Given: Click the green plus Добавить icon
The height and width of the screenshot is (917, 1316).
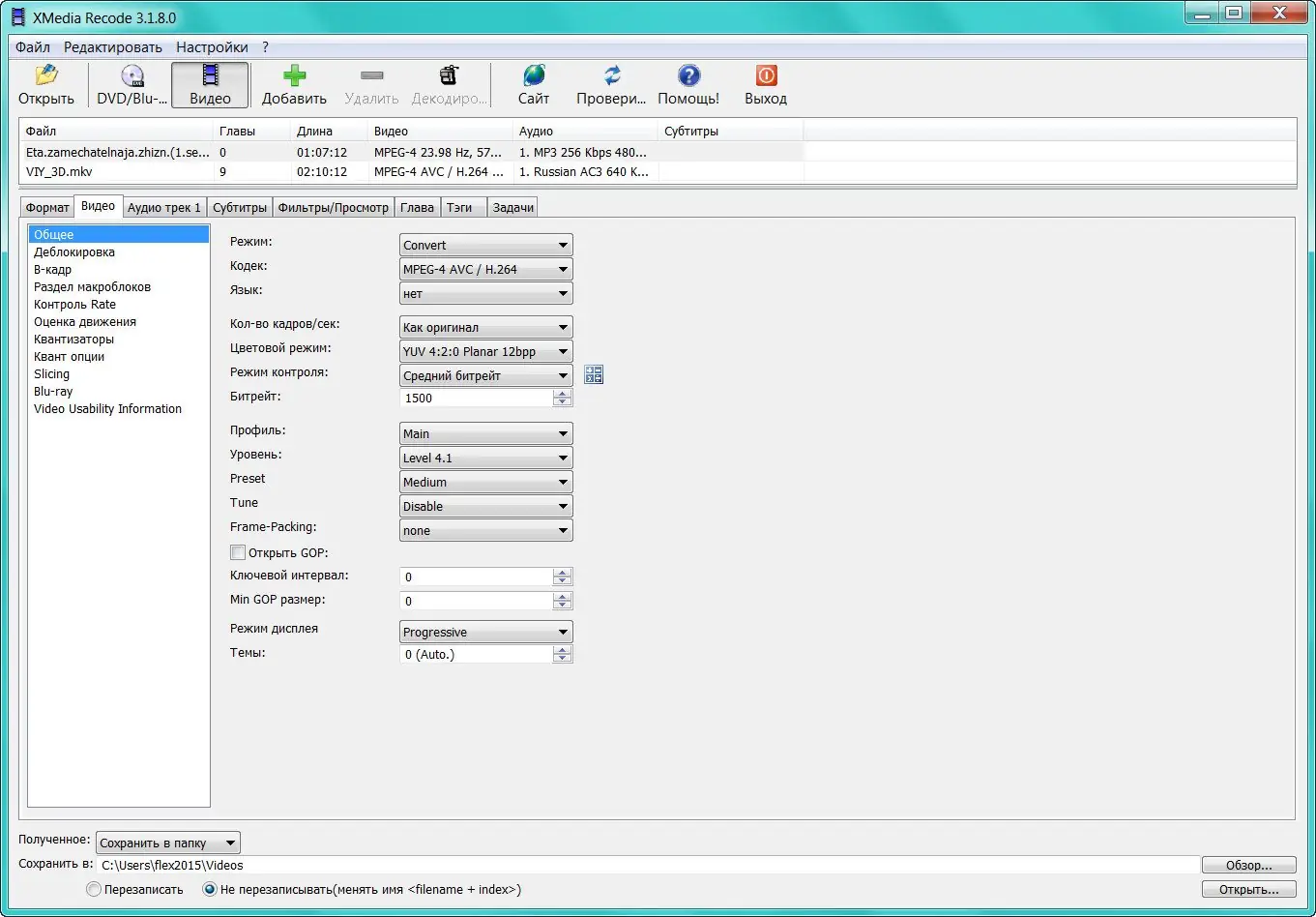Looking at the screenshot, I should [x=294, y=76].
